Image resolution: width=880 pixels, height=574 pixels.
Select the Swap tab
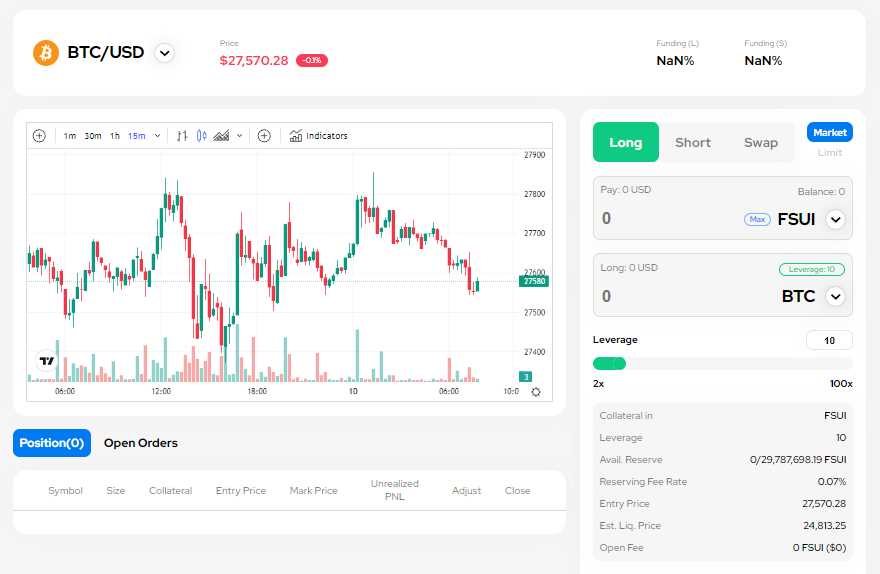click(x=761, y=142)
